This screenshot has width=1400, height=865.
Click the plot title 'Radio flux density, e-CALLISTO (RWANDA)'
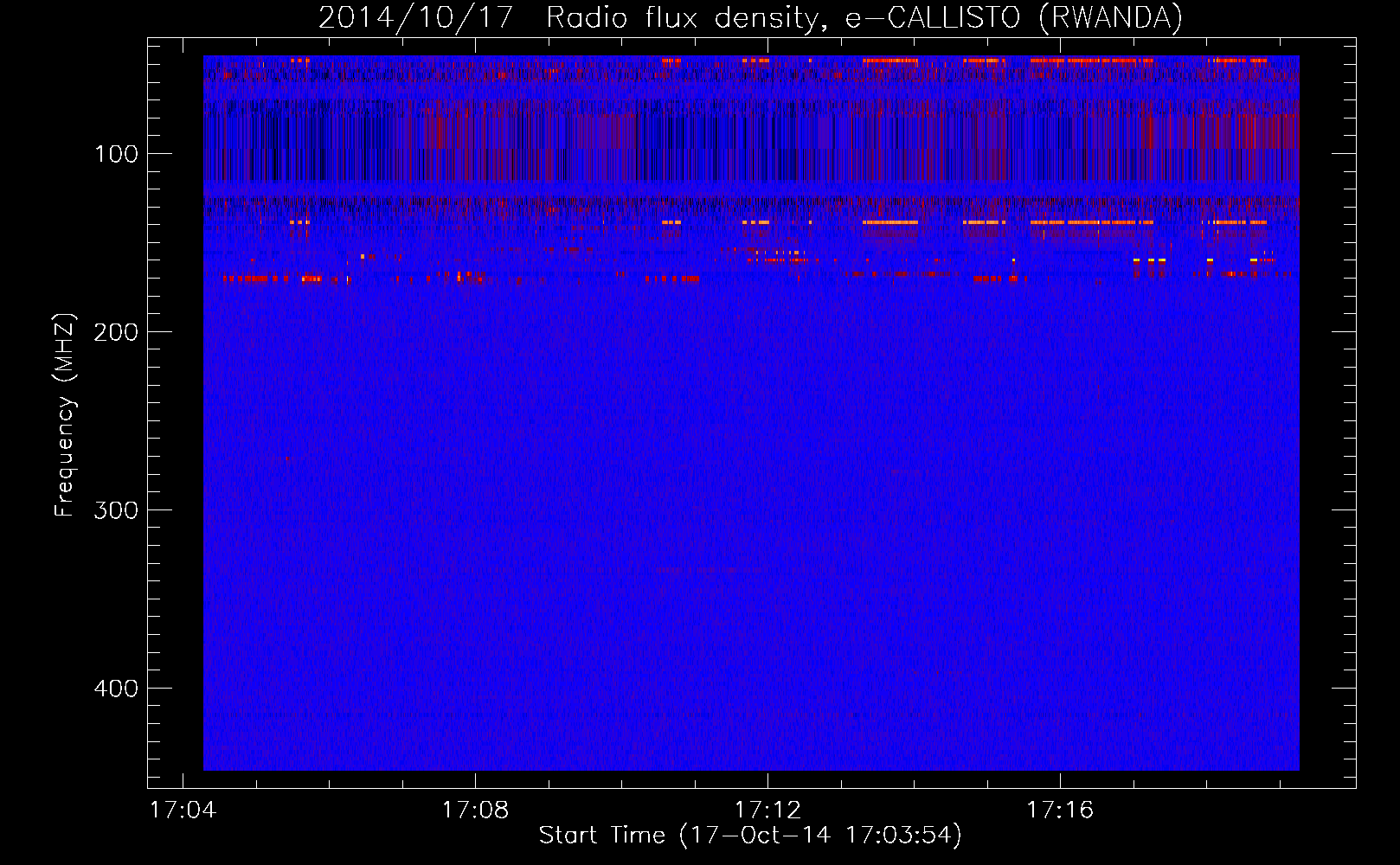(864, 18)
